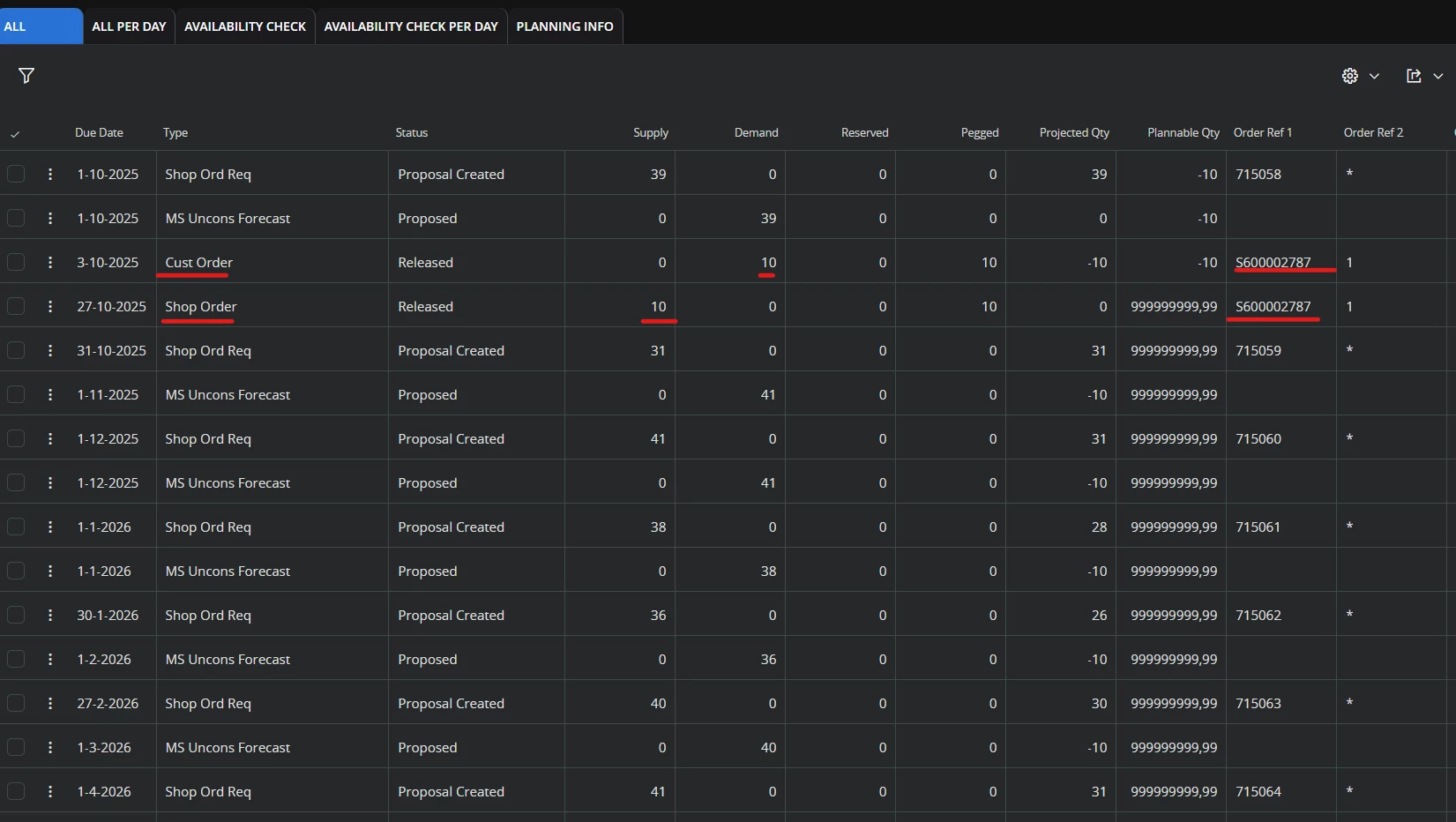The width and height of the screenshot is (1456, 822).
Task: Open the table settings gear icon
Action: pos(1349,76)
